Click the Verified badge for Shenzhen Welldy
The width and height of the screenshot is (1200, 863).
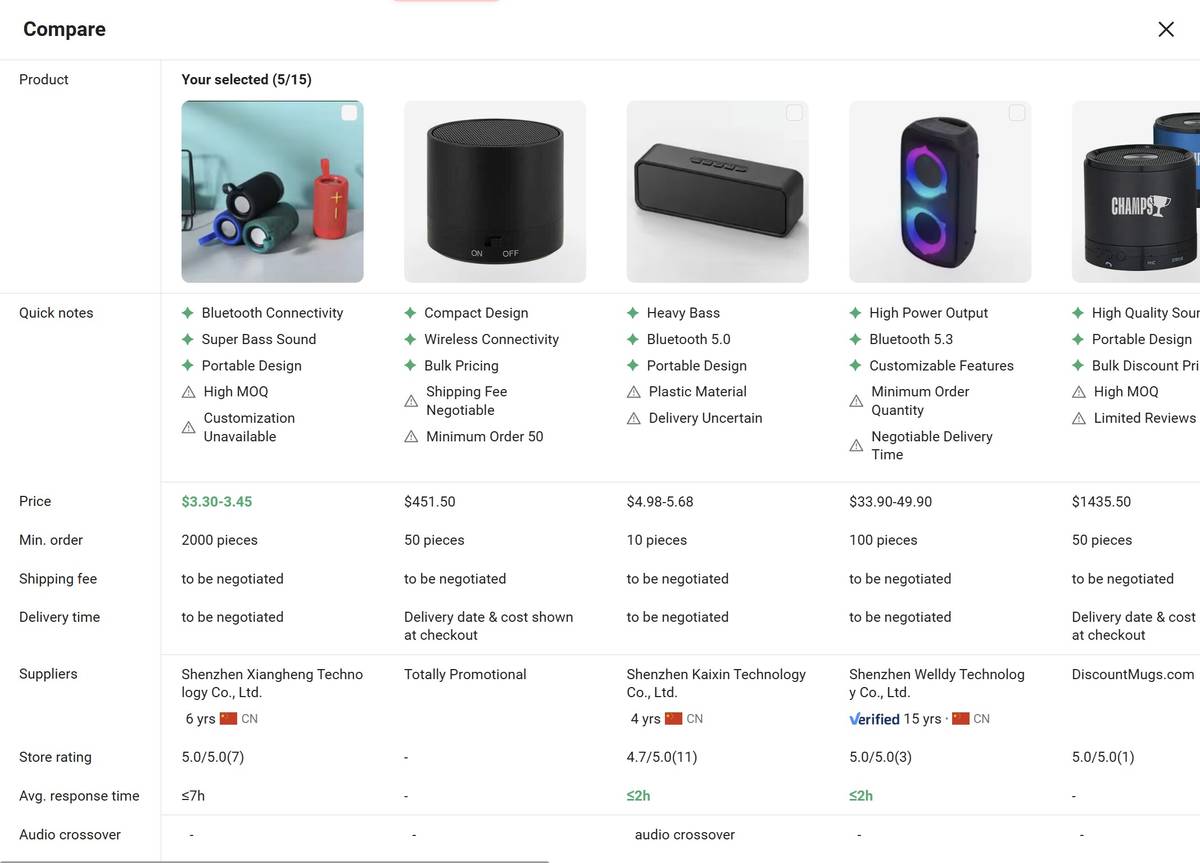coord(874,718)
